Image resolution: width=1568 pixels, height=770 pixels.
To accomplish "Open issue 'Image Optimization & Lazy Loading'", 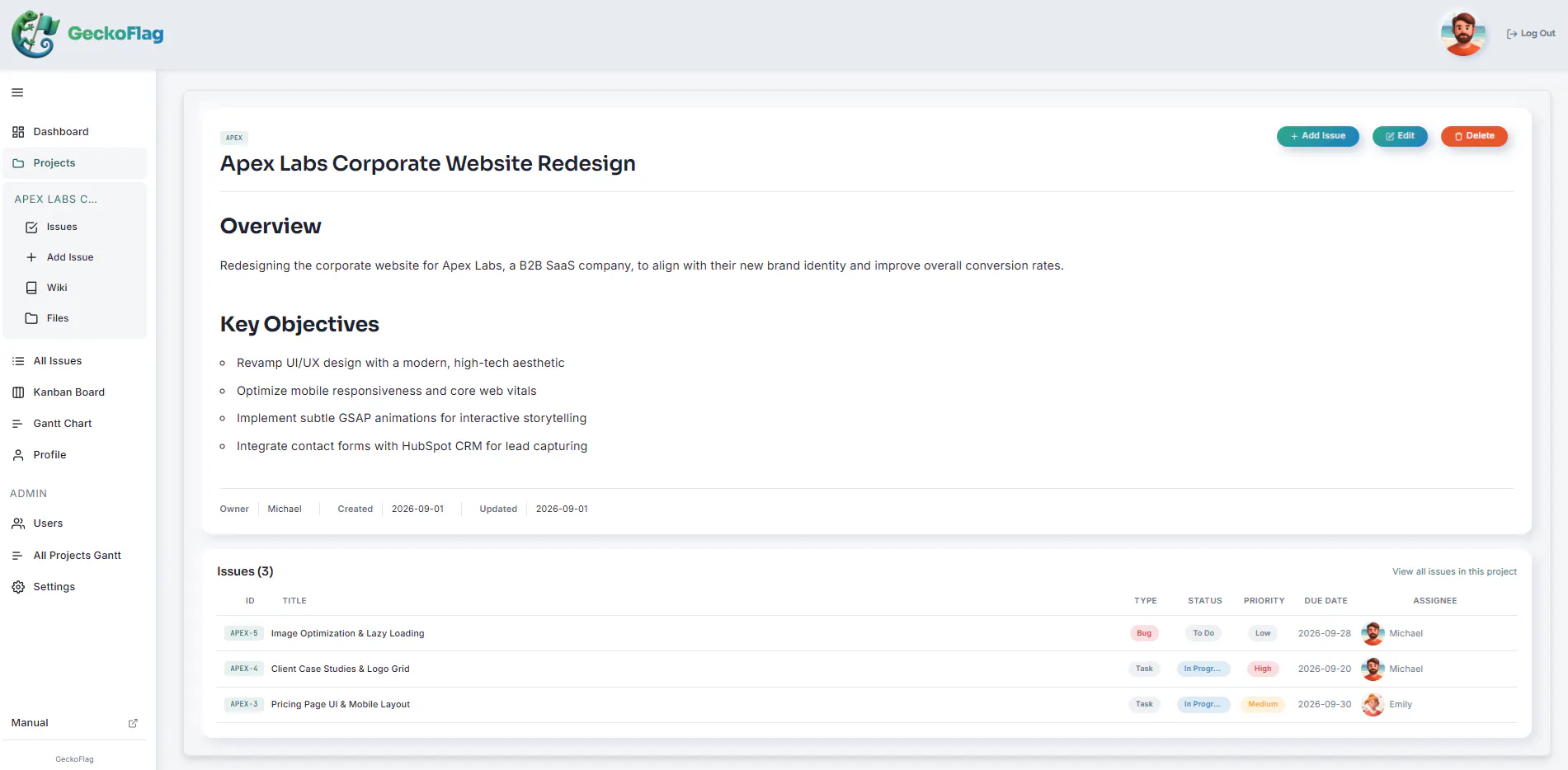I will tap(347, 633).
